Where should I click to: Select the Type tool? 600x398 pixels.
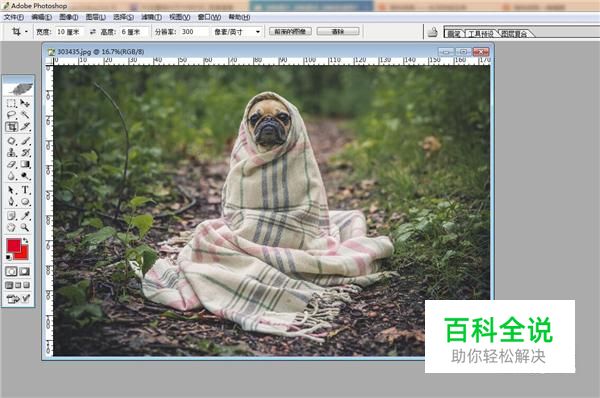(25, 190)
